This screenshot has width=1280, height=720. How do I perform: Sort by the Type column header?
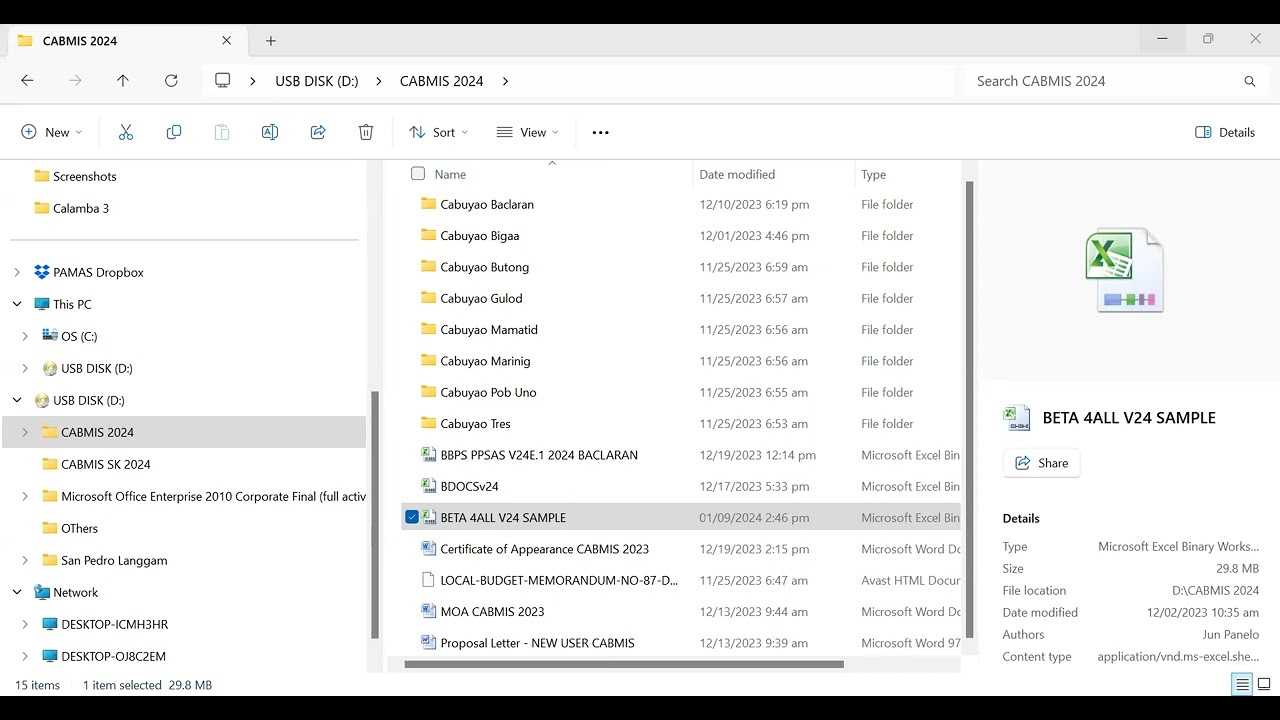tap(874, 174)
